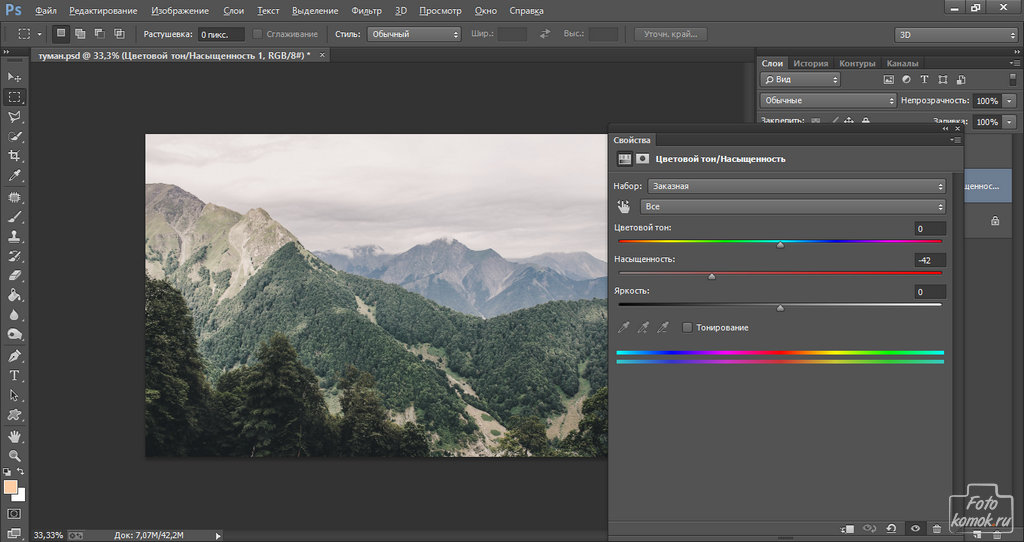Select the Blur tool
This screenshot has width=1024, height=542.
pos(14,315)
